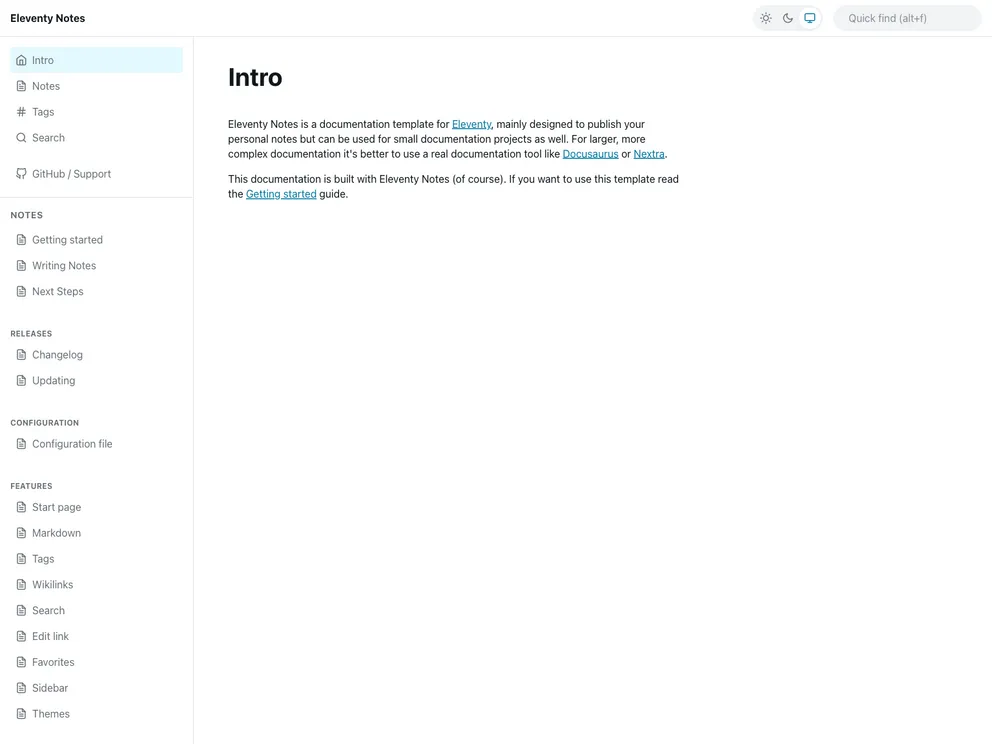Open Tags note under Features
The height and width of the screenshot is (744, 992).
click(97, 559)
